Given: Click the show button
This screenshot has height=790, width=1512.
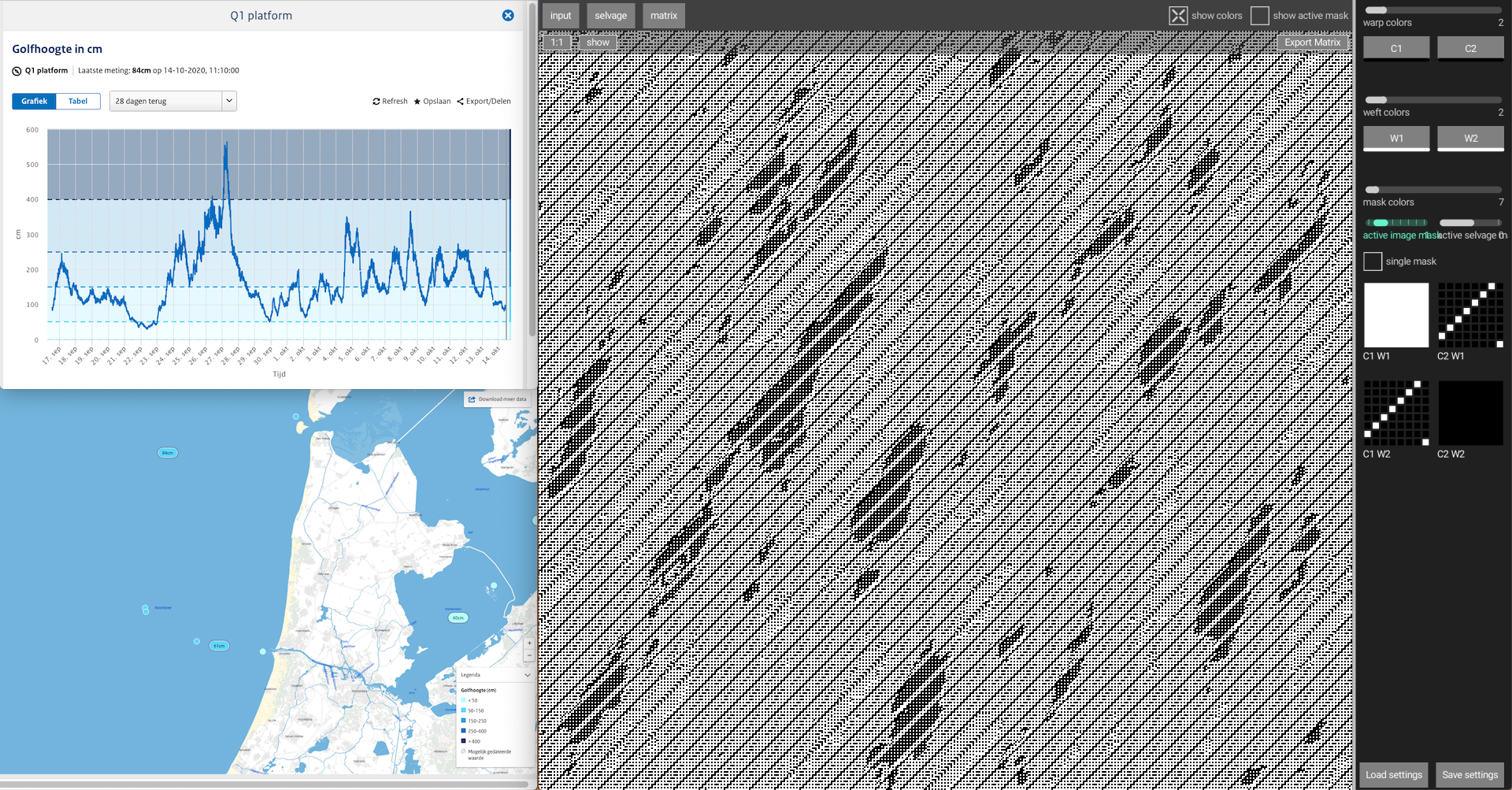Looking at the screenshot, I should pyautogui.click(x=598, y=43).
